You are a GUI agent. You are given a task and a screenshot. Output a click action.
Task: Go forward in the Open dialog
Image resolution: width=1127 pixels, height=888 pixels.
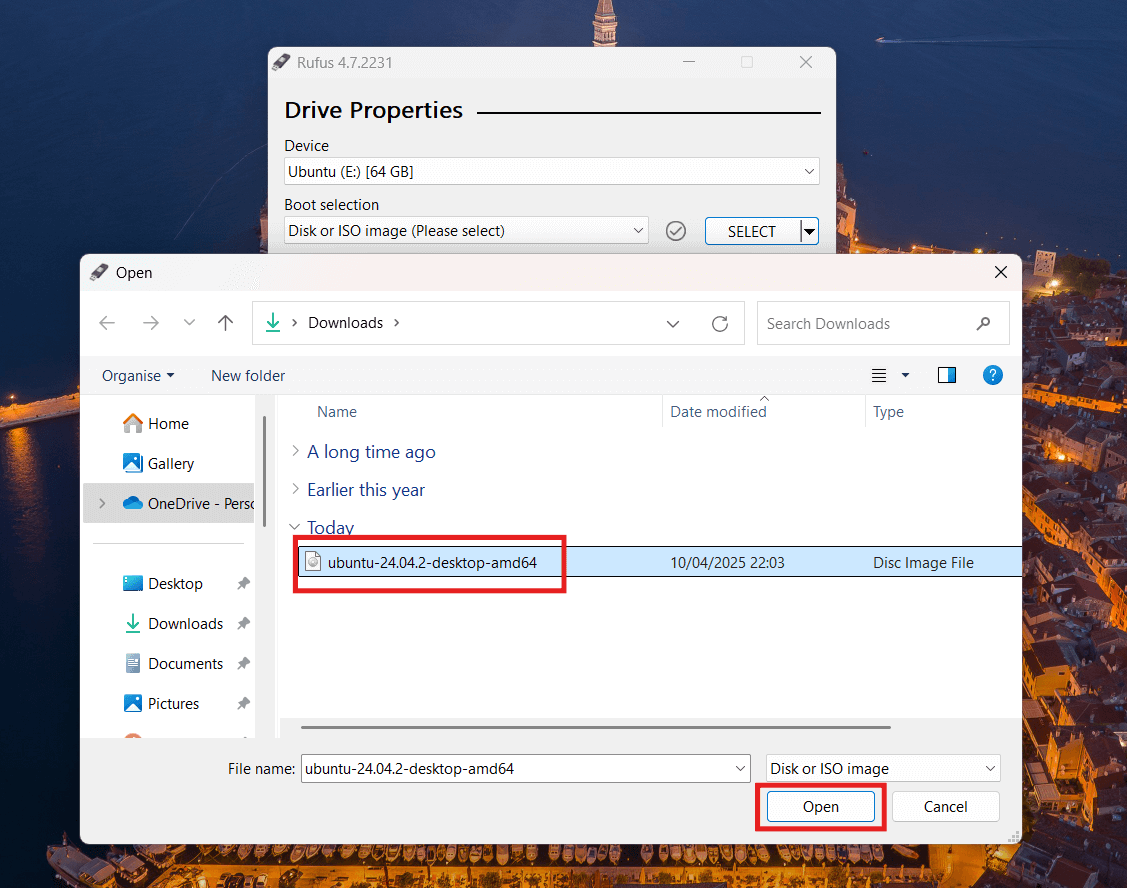click(151, 323)
